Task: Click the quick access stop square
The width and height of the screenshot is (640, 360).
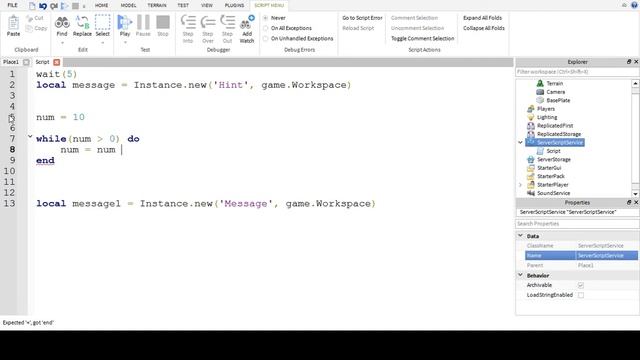Action: [76, 6]
